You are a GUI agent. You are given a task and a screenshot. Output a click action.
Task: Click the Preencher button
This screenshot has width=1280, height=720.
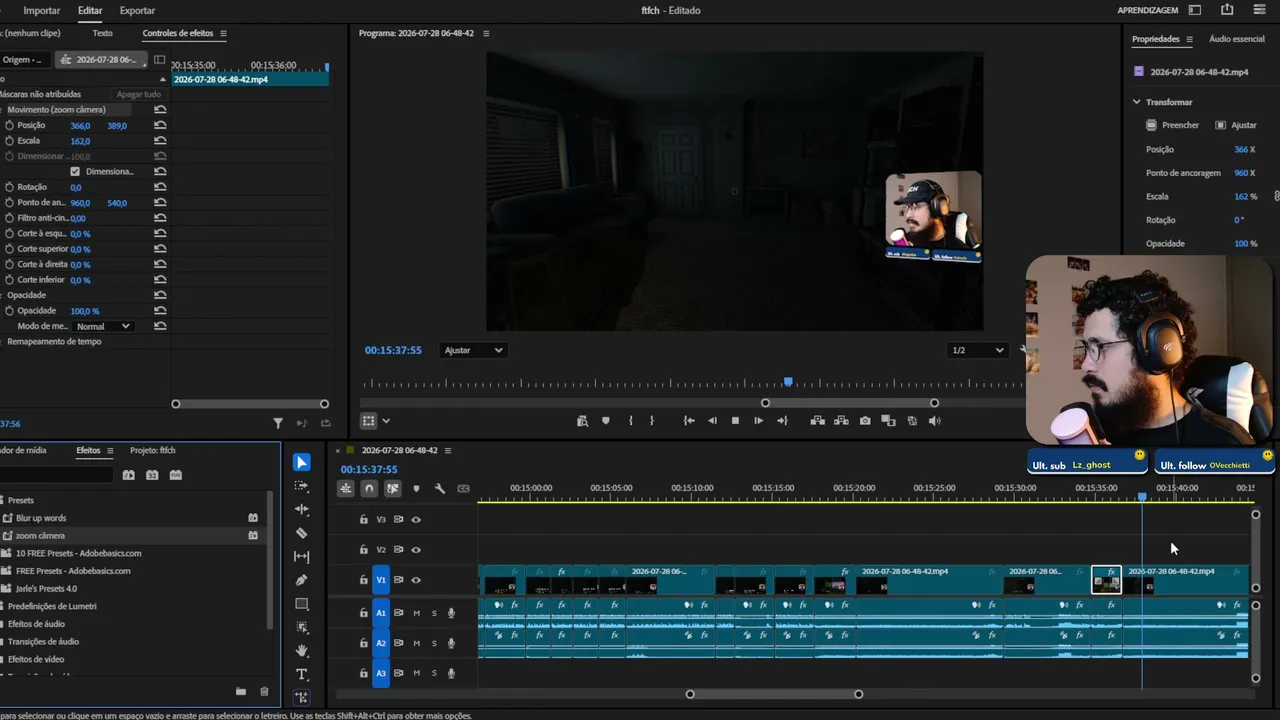[x=1173, y=125]
